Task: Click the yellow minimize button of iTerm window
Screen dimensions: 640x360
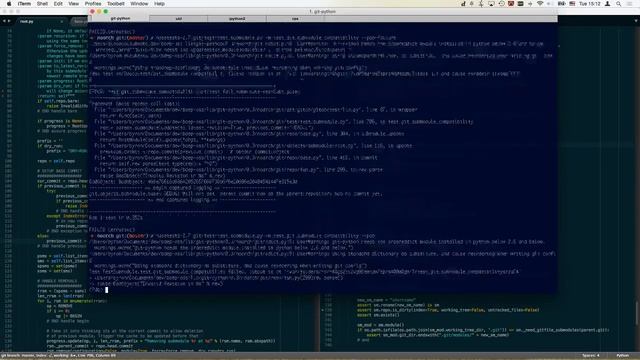Action: pos(99,11)
